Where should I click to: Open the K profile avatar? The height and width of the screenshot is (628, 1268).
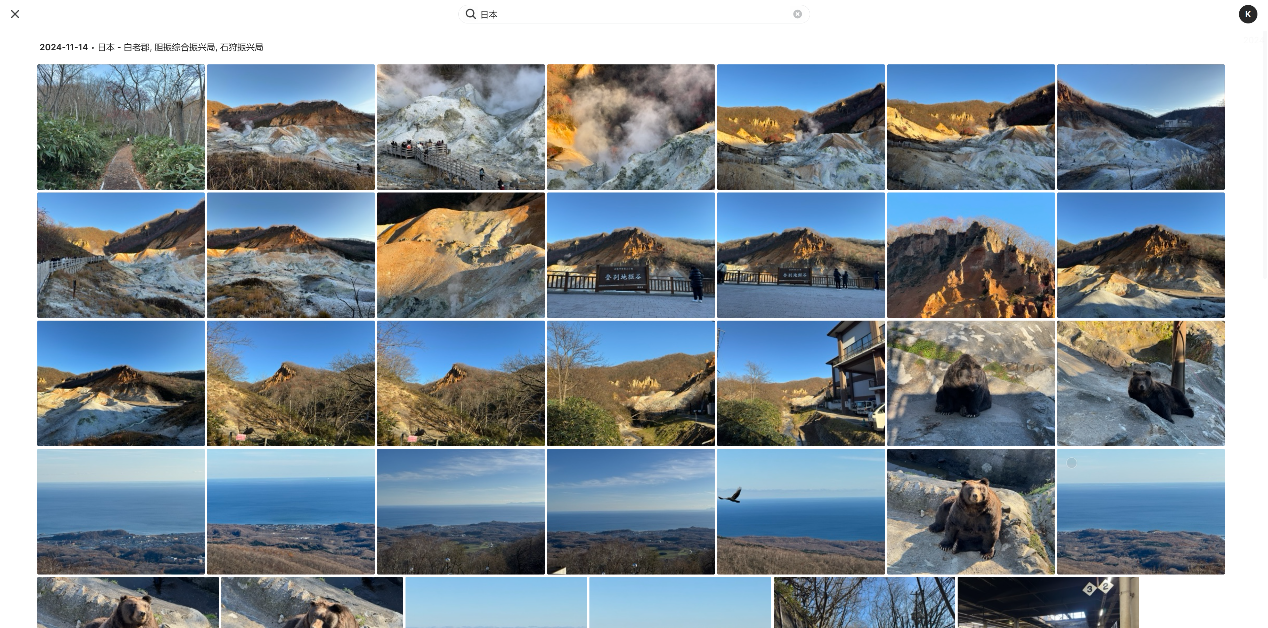point(1247,14)
